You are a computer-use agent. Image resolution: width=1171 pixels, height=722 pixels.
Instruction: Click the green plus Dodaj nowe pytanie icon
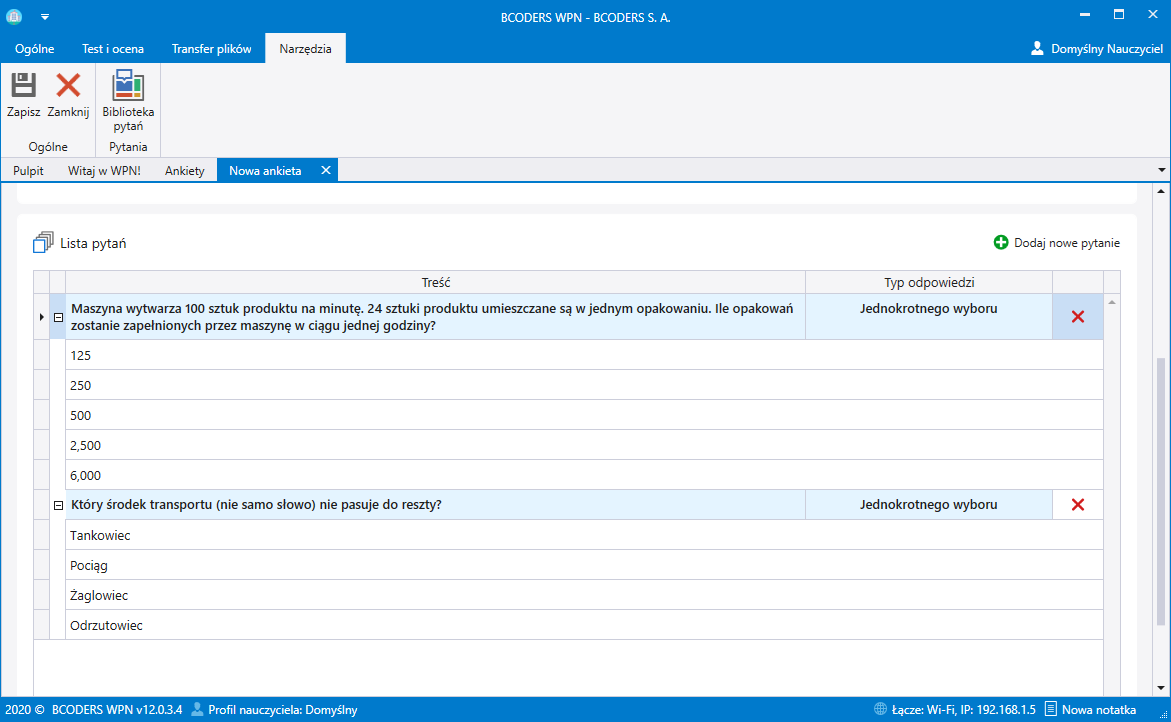pyautogui.click(x=1001, y=243)
